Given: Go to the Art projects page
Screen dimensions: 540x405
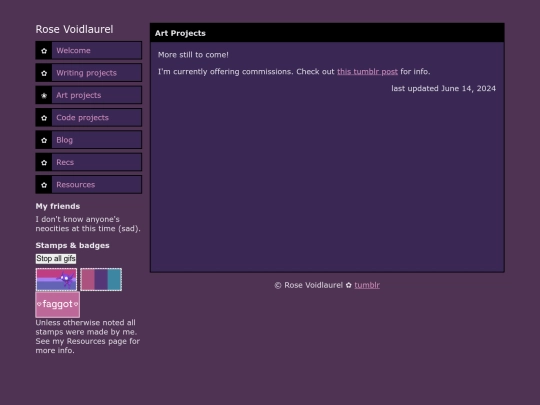Looking at the screenshot, I should pyautogui.click(x=89, y=95).
